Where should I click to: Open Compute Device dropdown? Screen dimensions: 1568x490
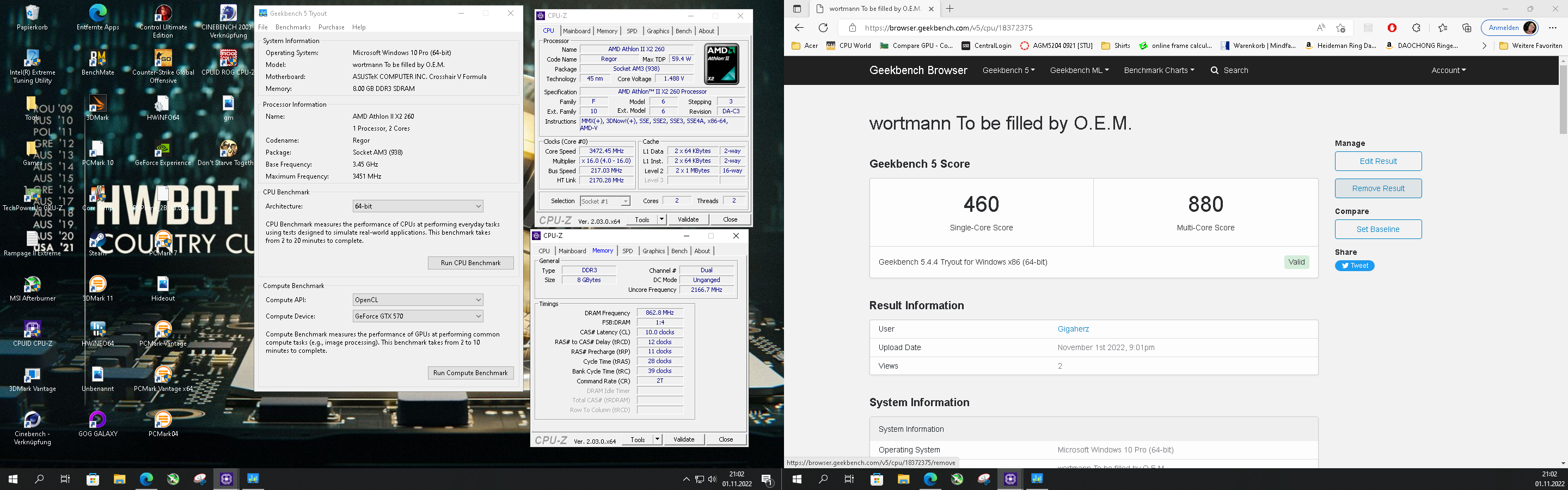tap(418, 316)
